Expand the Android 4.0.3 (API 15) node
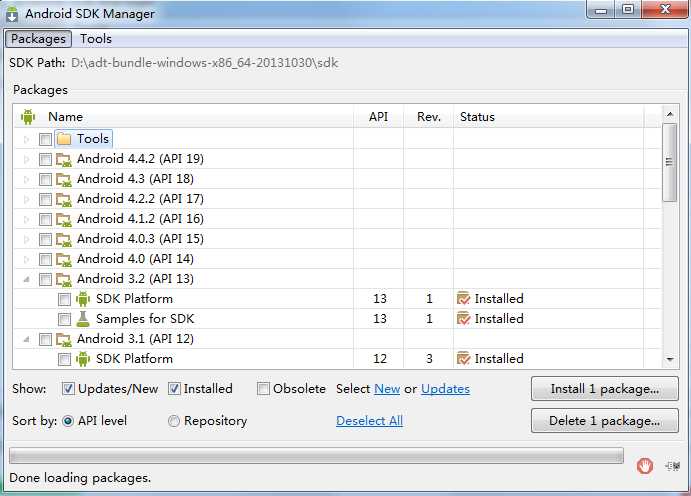The width and height of the screenshot is (691, 496). pos(26,239)
